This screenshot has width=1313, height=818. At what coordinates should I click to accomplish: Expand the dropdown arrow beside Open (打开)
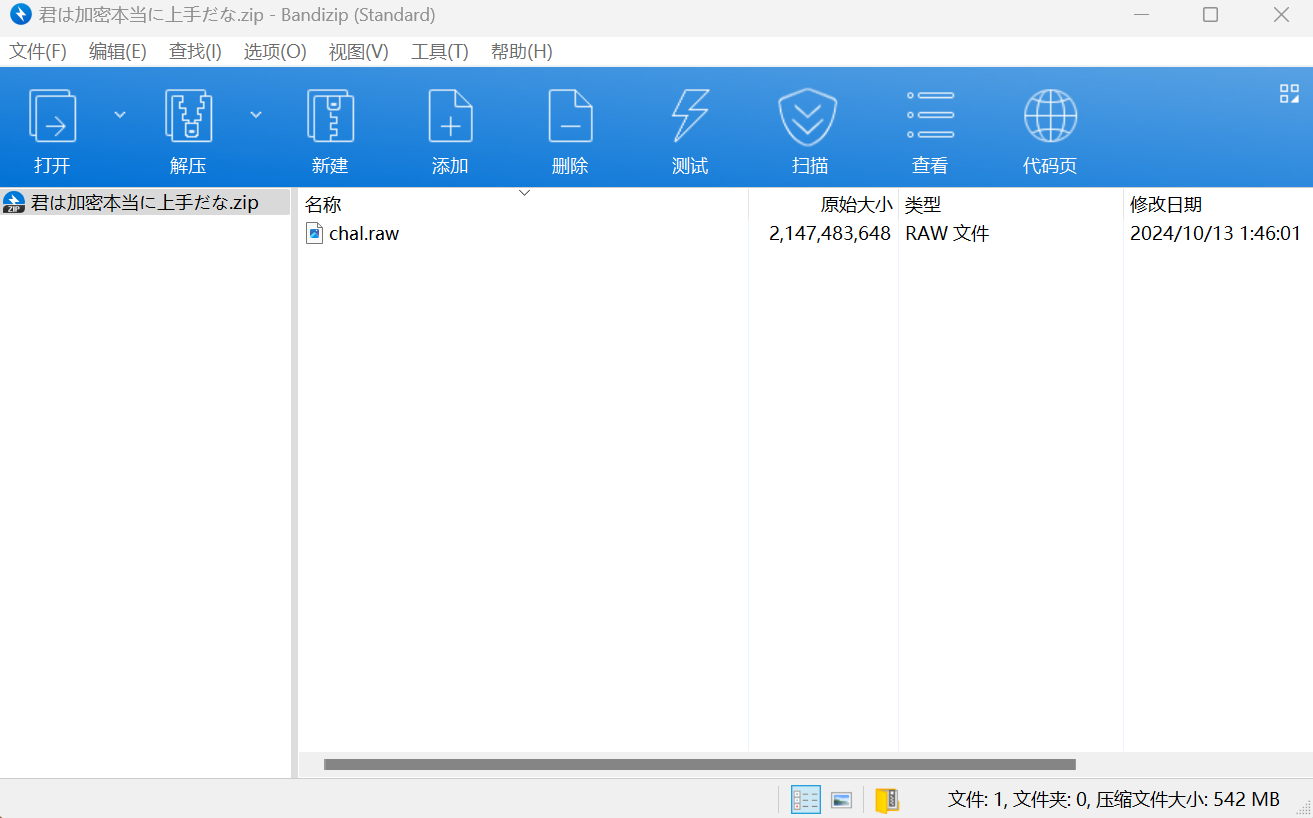[120, 115]
